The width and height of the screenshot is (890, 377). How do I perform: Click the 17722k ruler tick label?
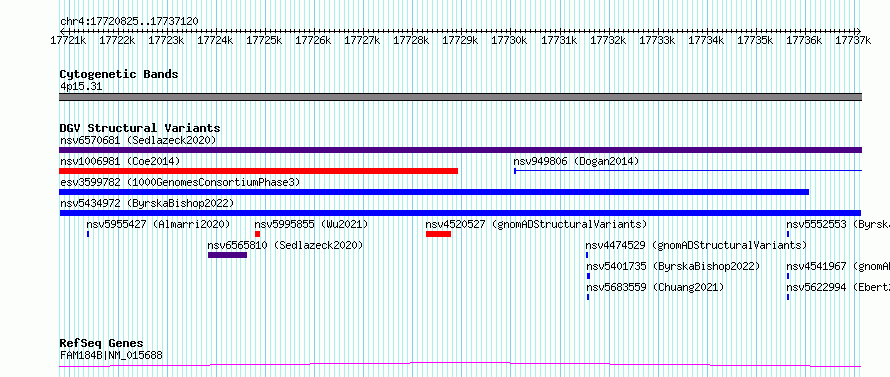point(117,40)
